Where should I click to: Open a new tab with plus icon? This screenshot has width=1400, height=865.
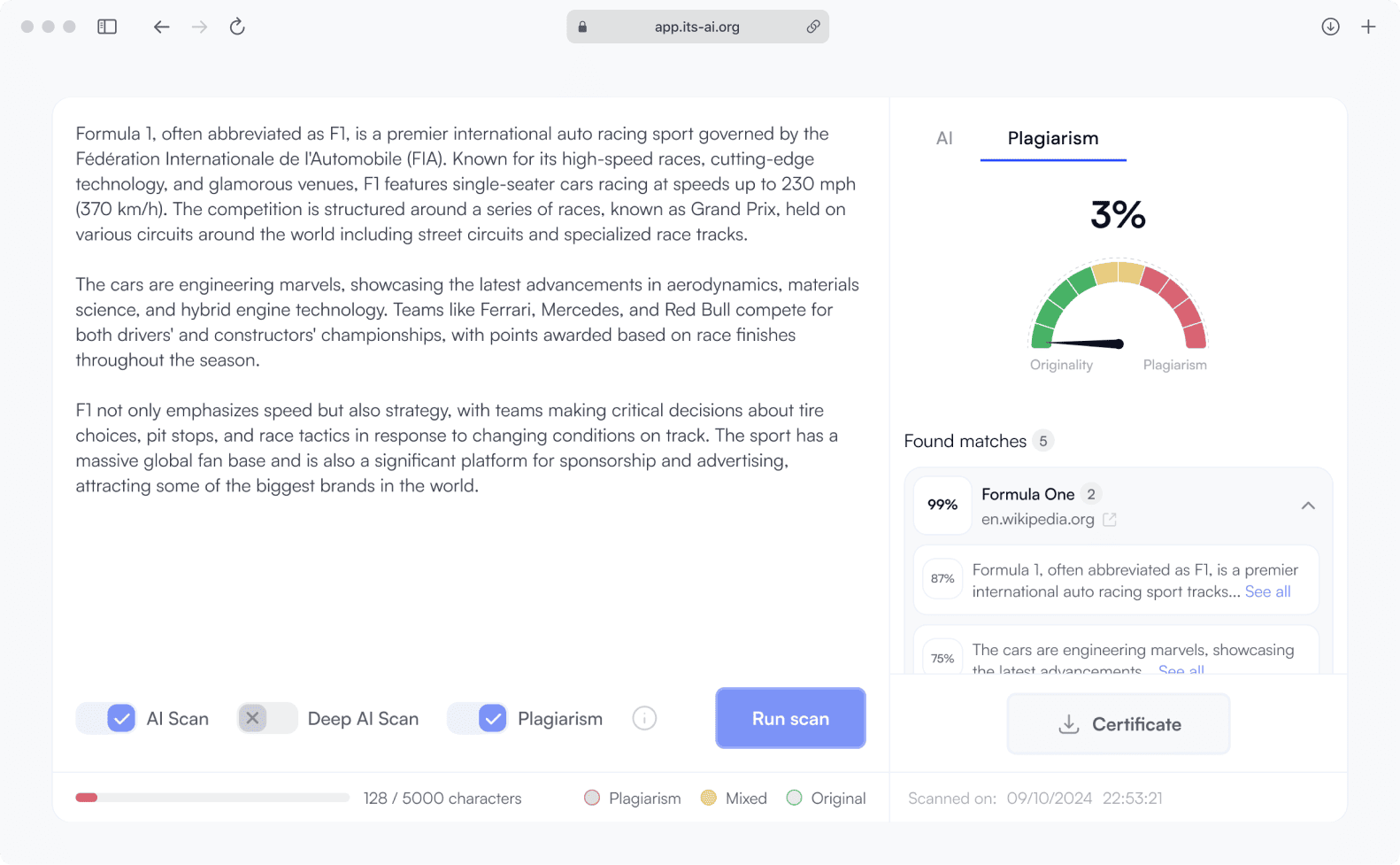(x=1368, y=27)
